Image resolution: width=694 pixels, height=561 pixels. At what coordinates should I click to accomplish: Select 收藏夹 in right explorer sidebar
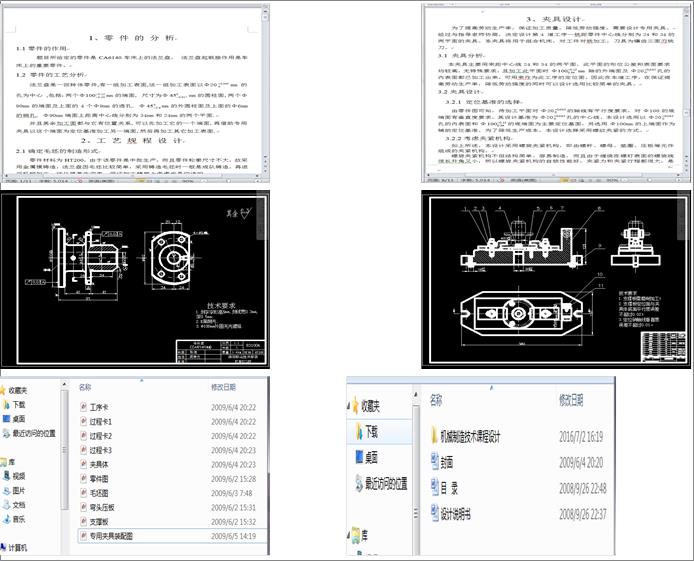[x=366, y=406]
